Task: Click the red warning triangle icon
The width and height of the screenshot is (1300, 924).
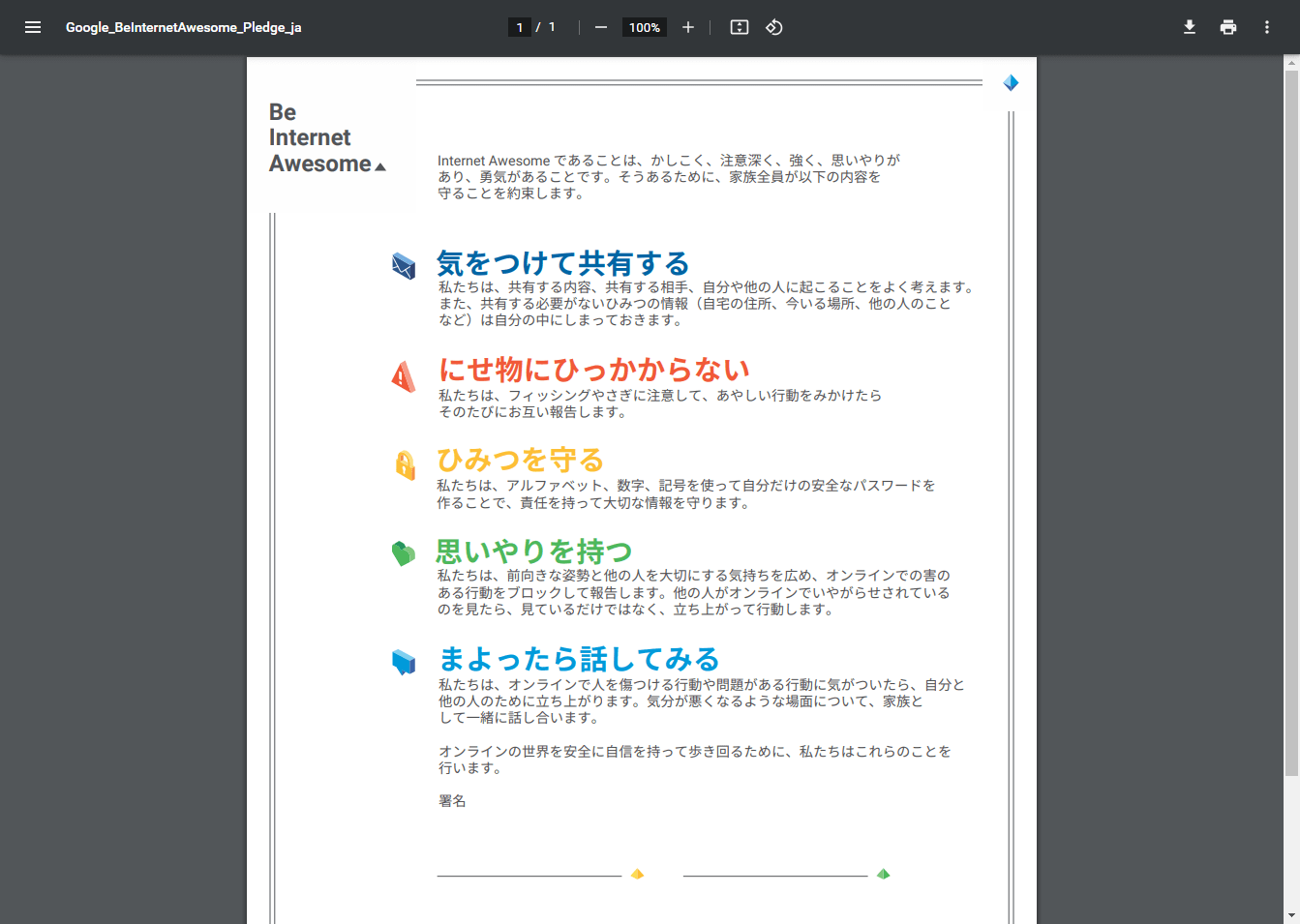Action: pyautogui.click(x=404, y=376)
